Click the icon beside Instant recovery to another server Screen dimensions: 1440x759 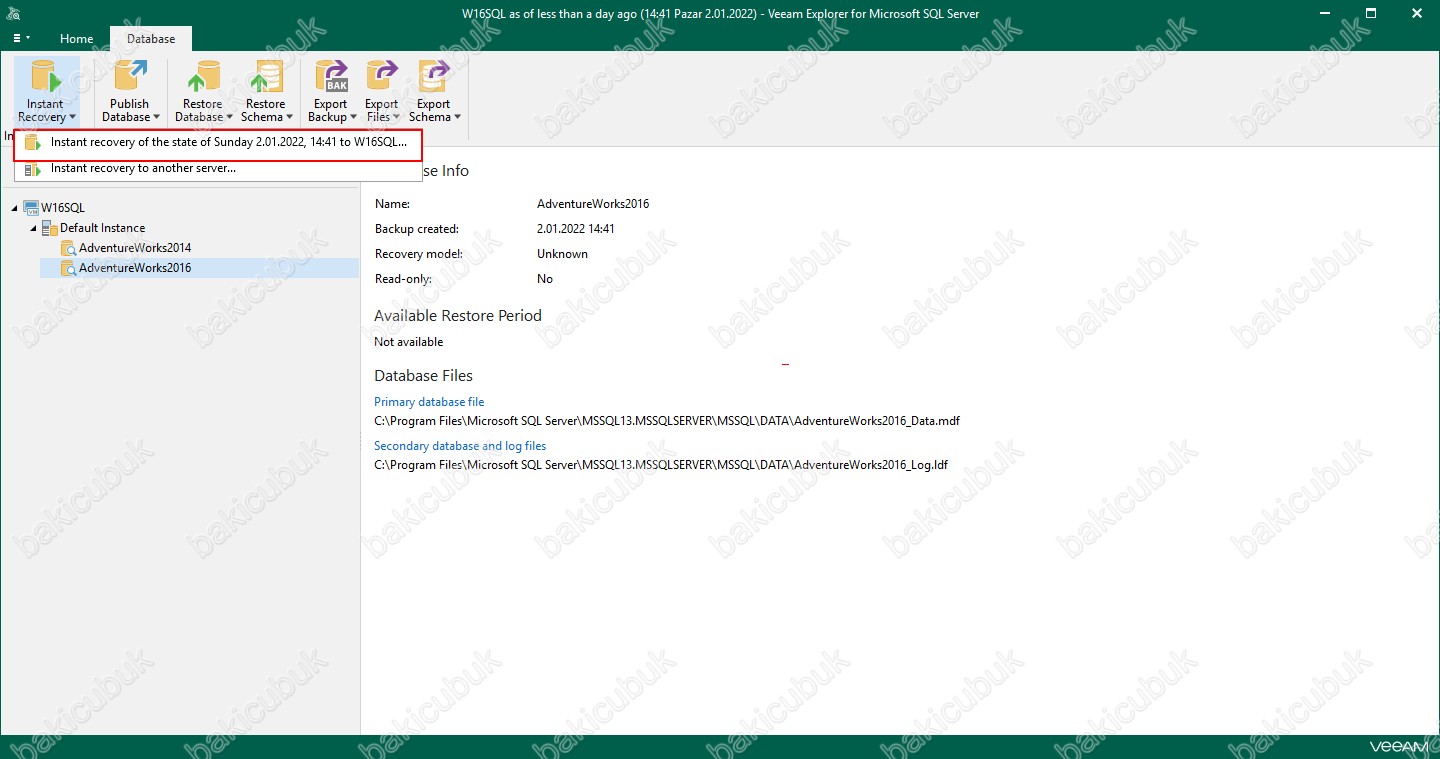click(33, 169)
